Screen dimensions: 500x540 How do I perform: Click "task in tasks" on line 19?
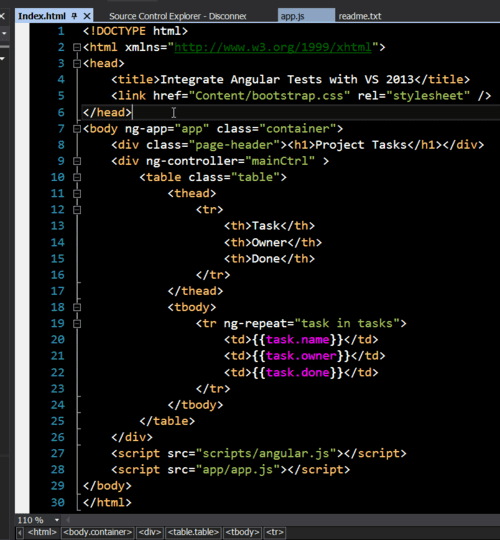pyautogui.click(x=347, y=323)
